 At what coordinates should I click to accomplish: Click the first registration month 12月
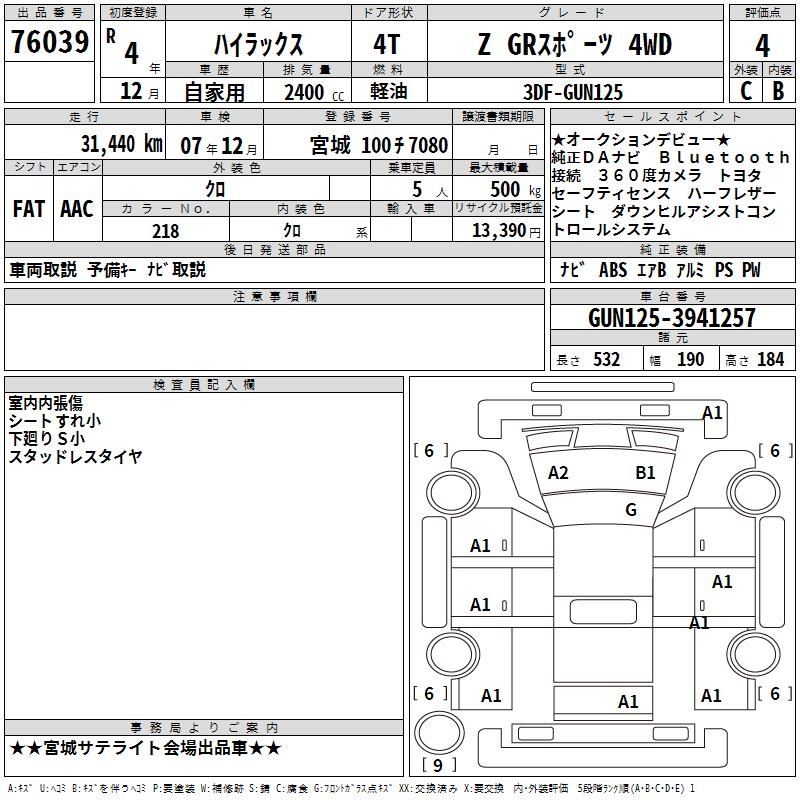pyautogui.click(x=139, y=91)
